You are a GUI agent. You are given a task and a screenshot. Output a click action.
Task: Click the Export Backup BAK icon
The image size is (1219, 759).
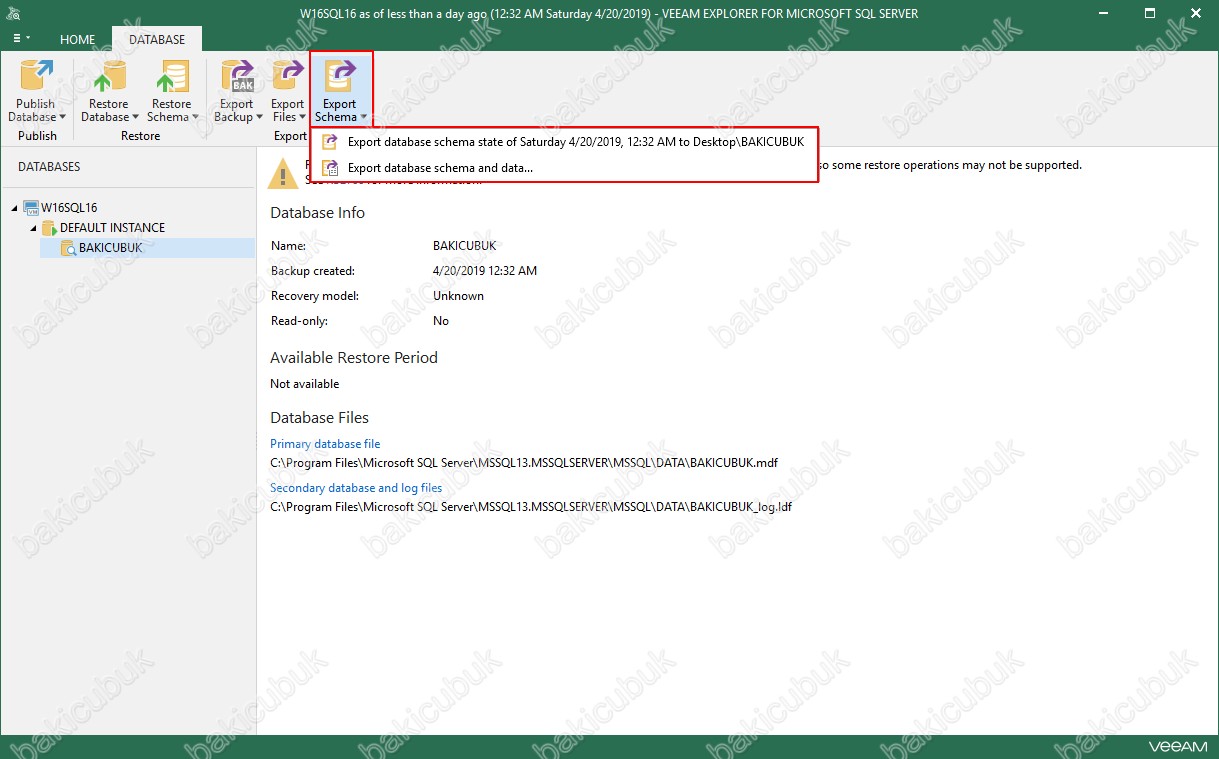pyautogui.click(x=237, y=76)
